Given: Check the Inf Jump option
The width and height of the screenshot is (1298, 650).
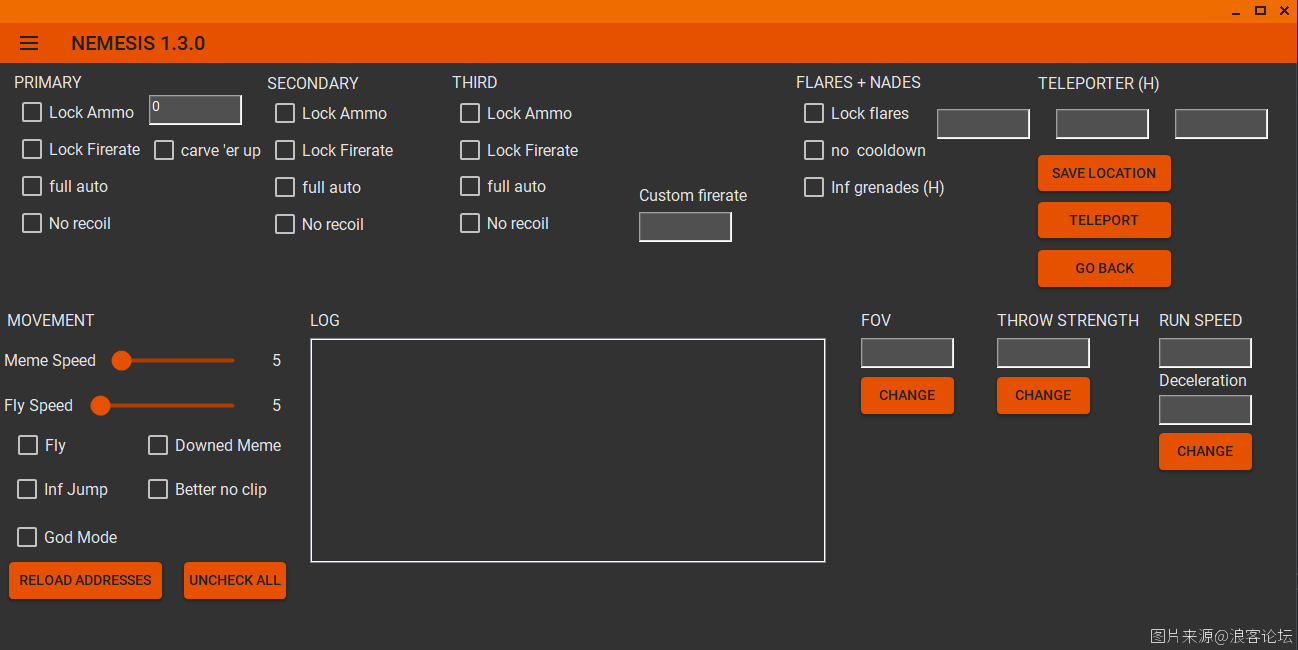Looking at the screenshot, I should tap(27, 489).
